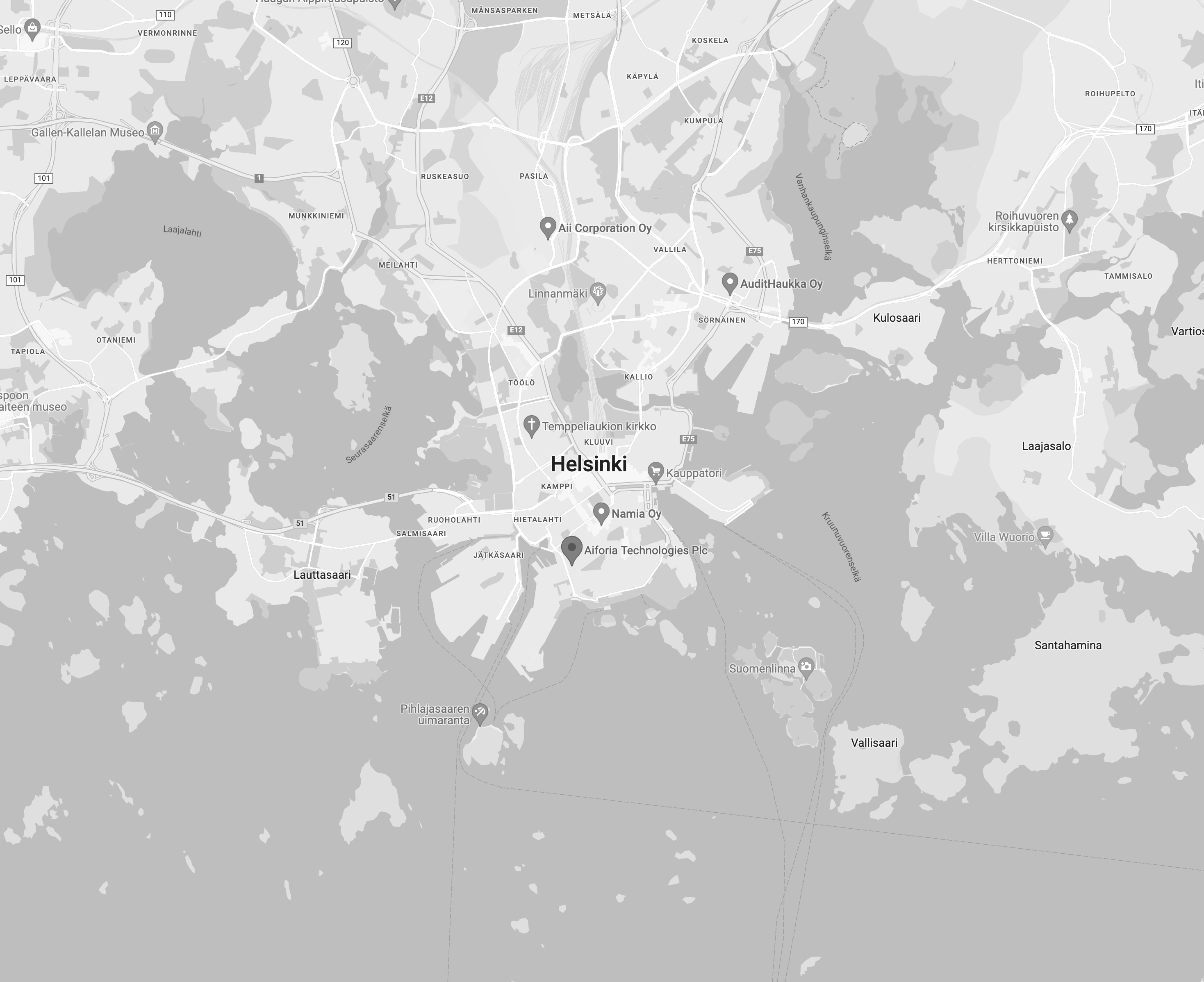
Task: Select the Kruunuvuorenselkä water label
Action: [x=841, y=546]
